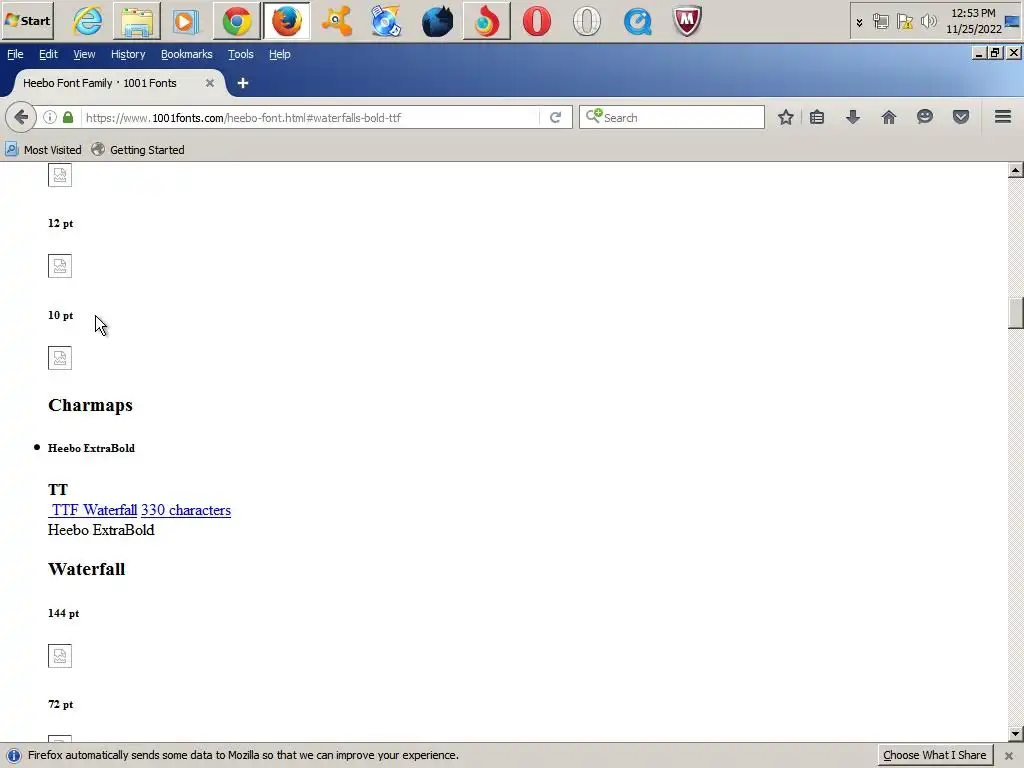
Task: Click the 144 pt label
Action: point(63,613)
